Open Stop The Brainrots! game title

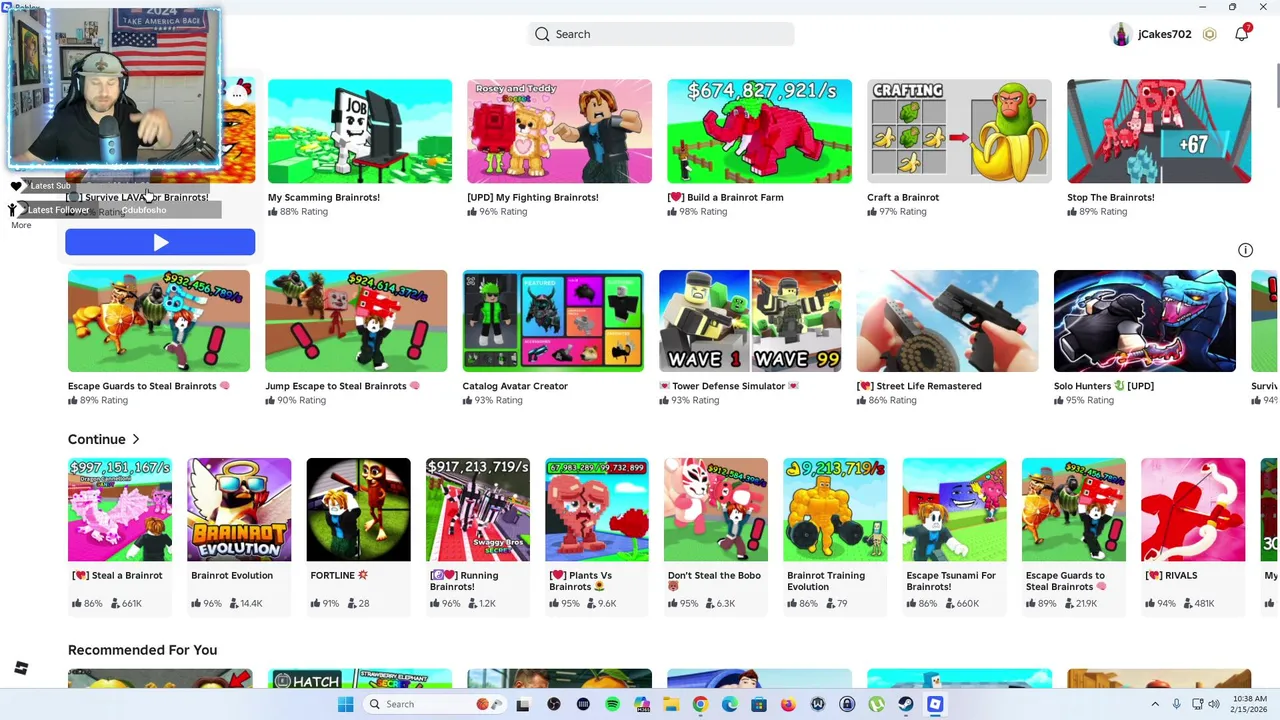(1110, 197)
